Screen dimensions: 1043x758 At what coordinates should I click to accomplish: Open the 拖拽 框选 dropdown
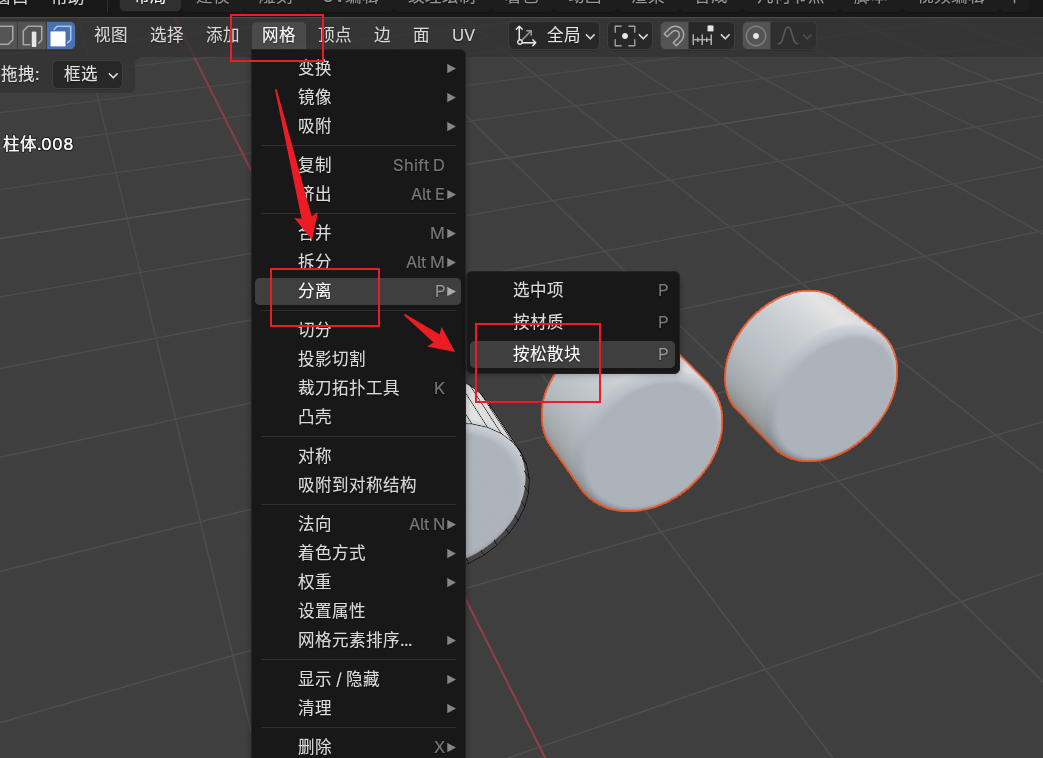87,74
